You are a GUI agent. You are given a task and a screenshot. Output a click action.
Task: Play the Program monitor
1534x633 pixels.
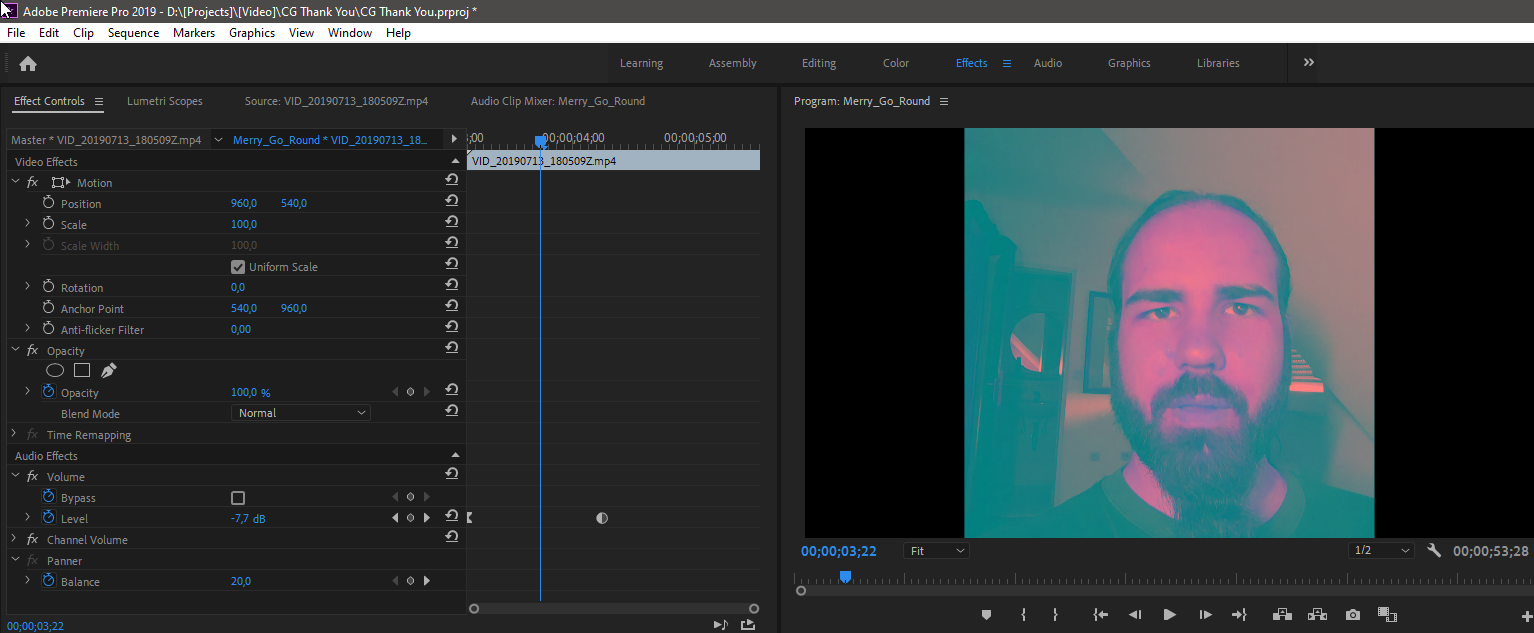(x=1169, y=615)
